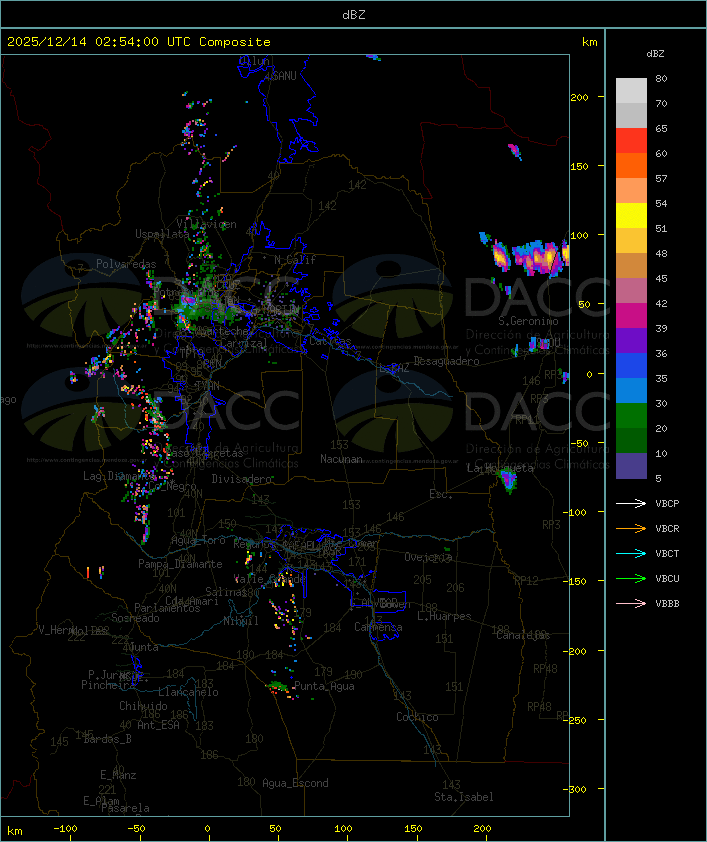Viewport: 707px width, 842px height.
Task: Click the 'Agua_Escond' map label
Action: coord(295,783)
